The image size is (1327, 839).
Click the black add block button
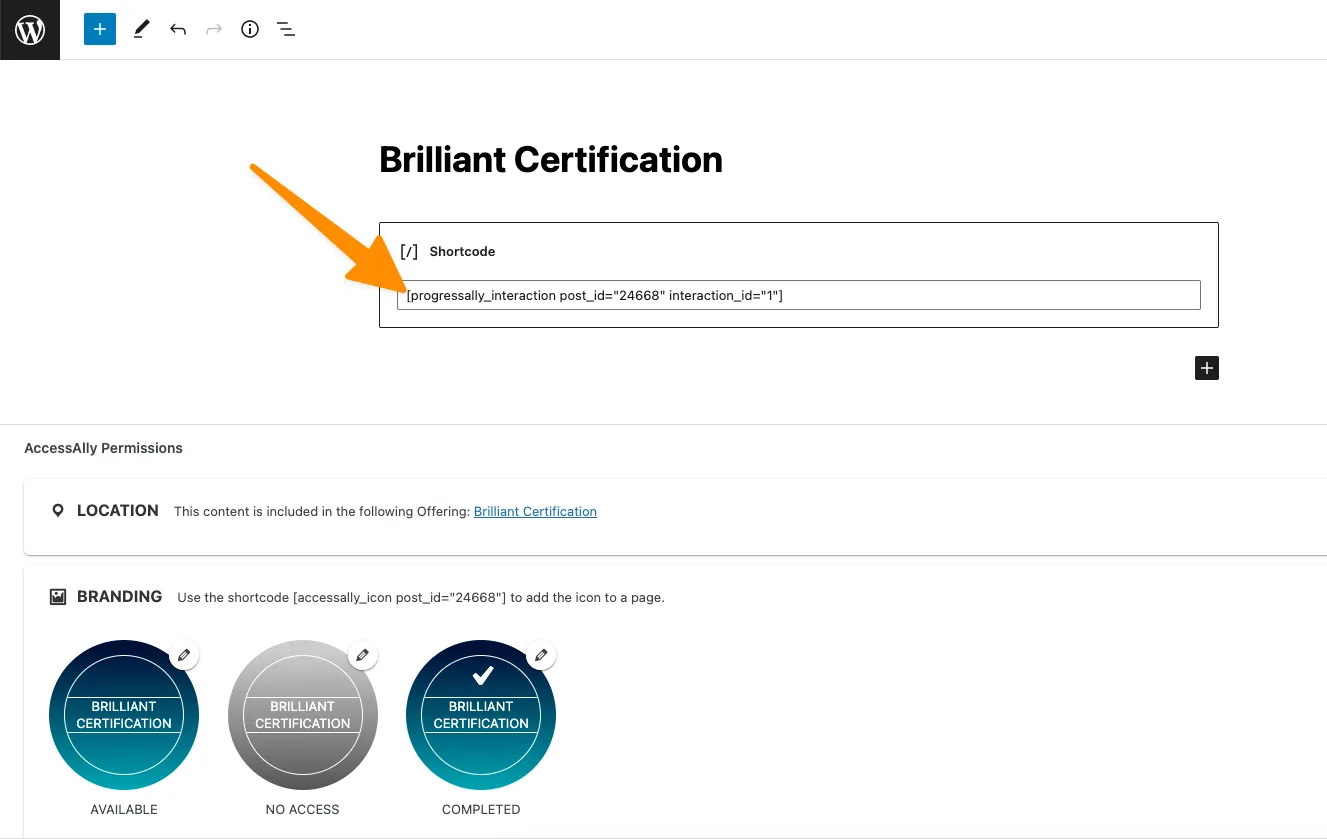point(1207,368)
